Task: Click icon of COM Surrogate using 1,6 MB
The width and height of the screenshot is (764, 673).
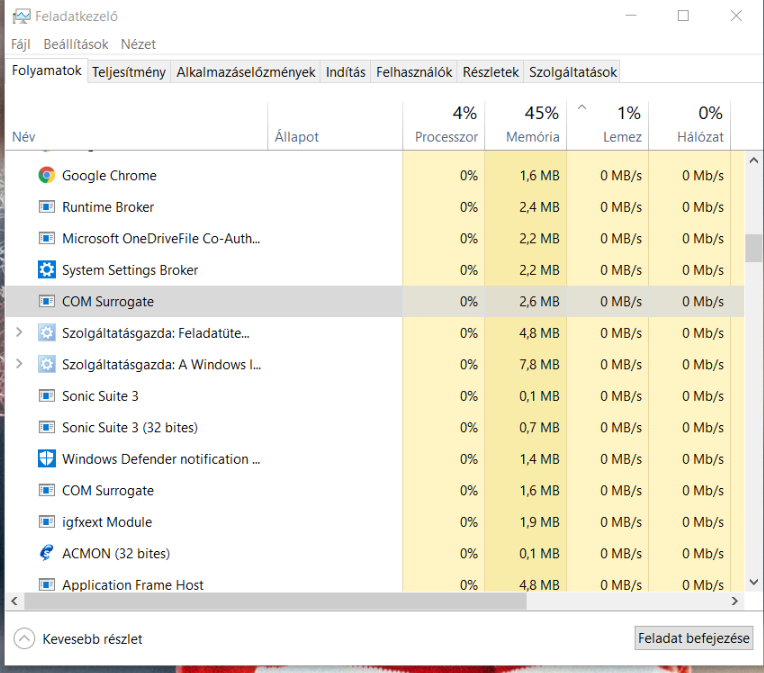Action: click(x=47, y=490)
